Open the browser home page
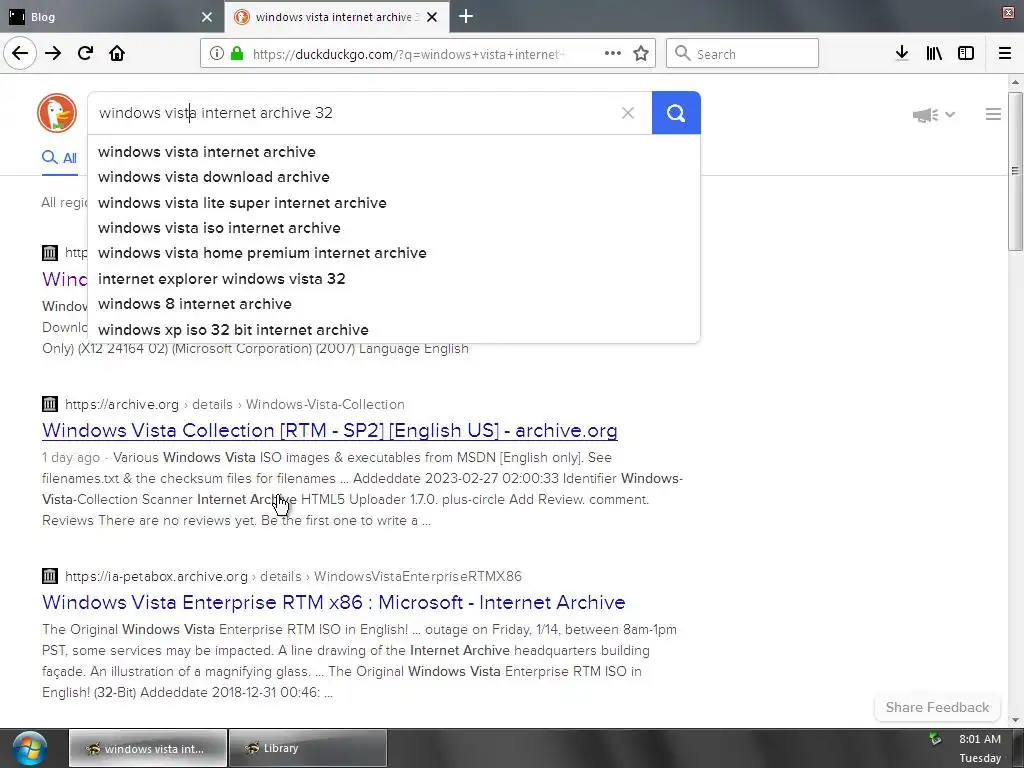1024x768 pixels. pos(117,54)
